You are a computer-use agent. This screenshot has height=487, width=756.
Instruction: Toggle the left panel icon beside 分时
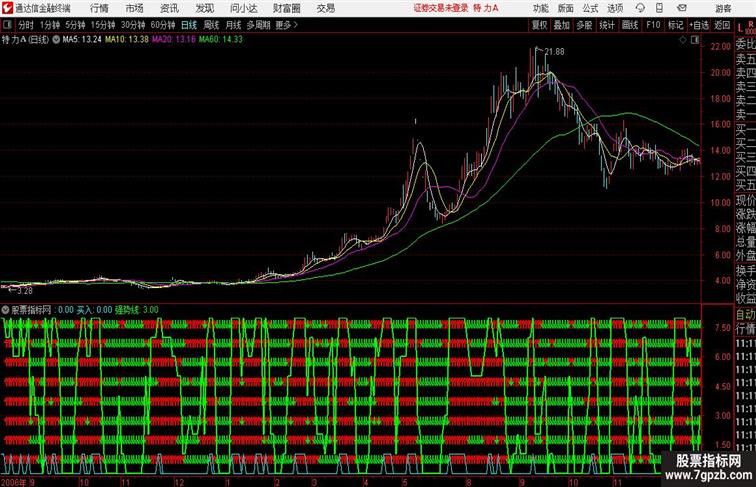(x=7, y=25)
